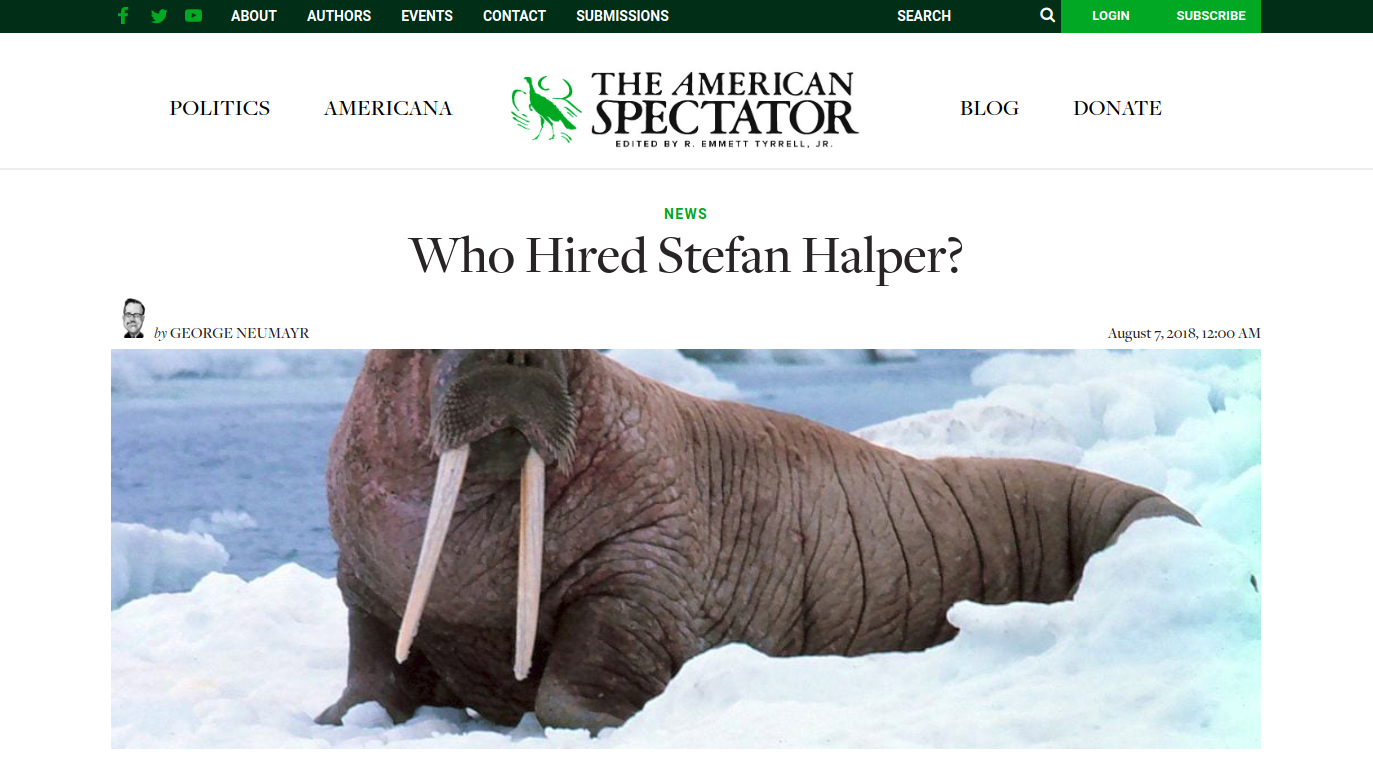Open the About menu item
This screenshot has width=1373, height=774.
coord(253,16)
